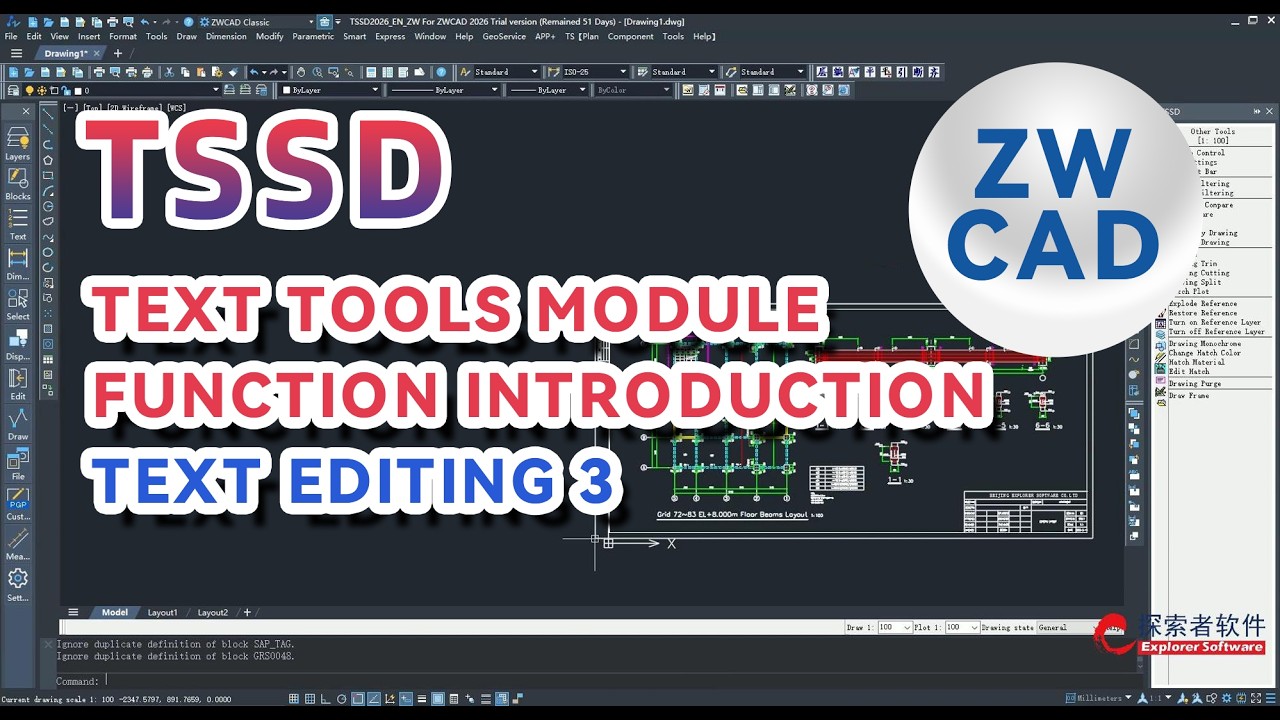Click the Help question mark icon
Viewport: 1280px width, 720px height.
[x=441, y=72]
